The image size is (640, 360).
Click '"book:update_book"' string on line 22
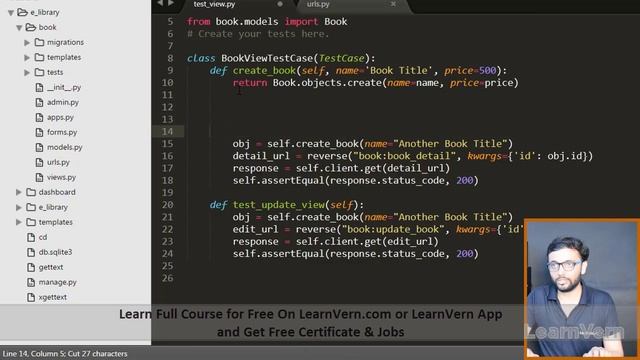(x=393, y=229)
